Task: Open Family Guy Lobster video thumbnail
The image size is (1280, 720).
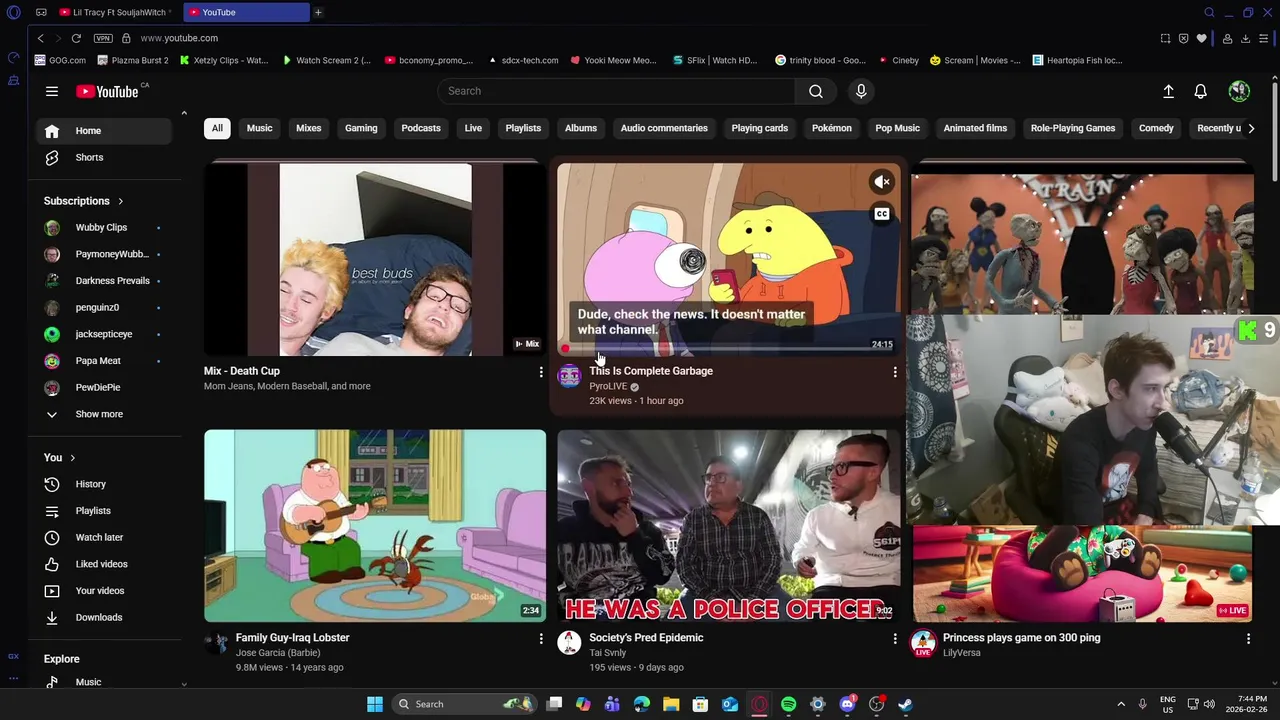Action: click(x=375, y=526)
